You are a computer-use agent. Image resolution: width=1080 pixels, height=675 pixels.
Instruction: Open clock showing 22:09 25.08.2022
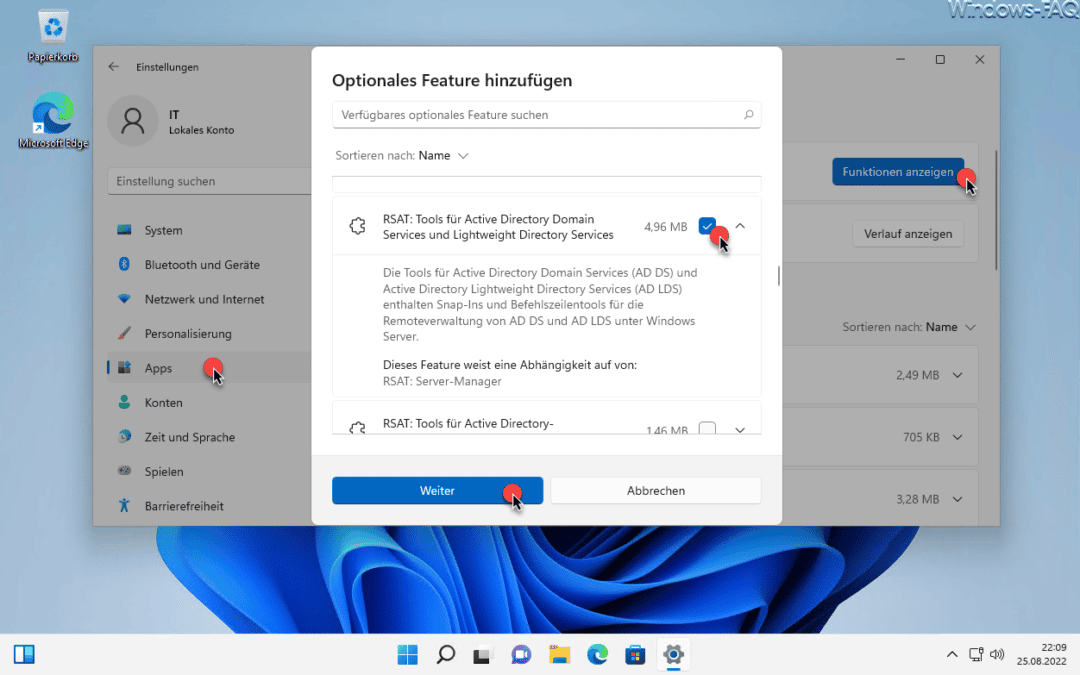click(x=1041, y=654)
